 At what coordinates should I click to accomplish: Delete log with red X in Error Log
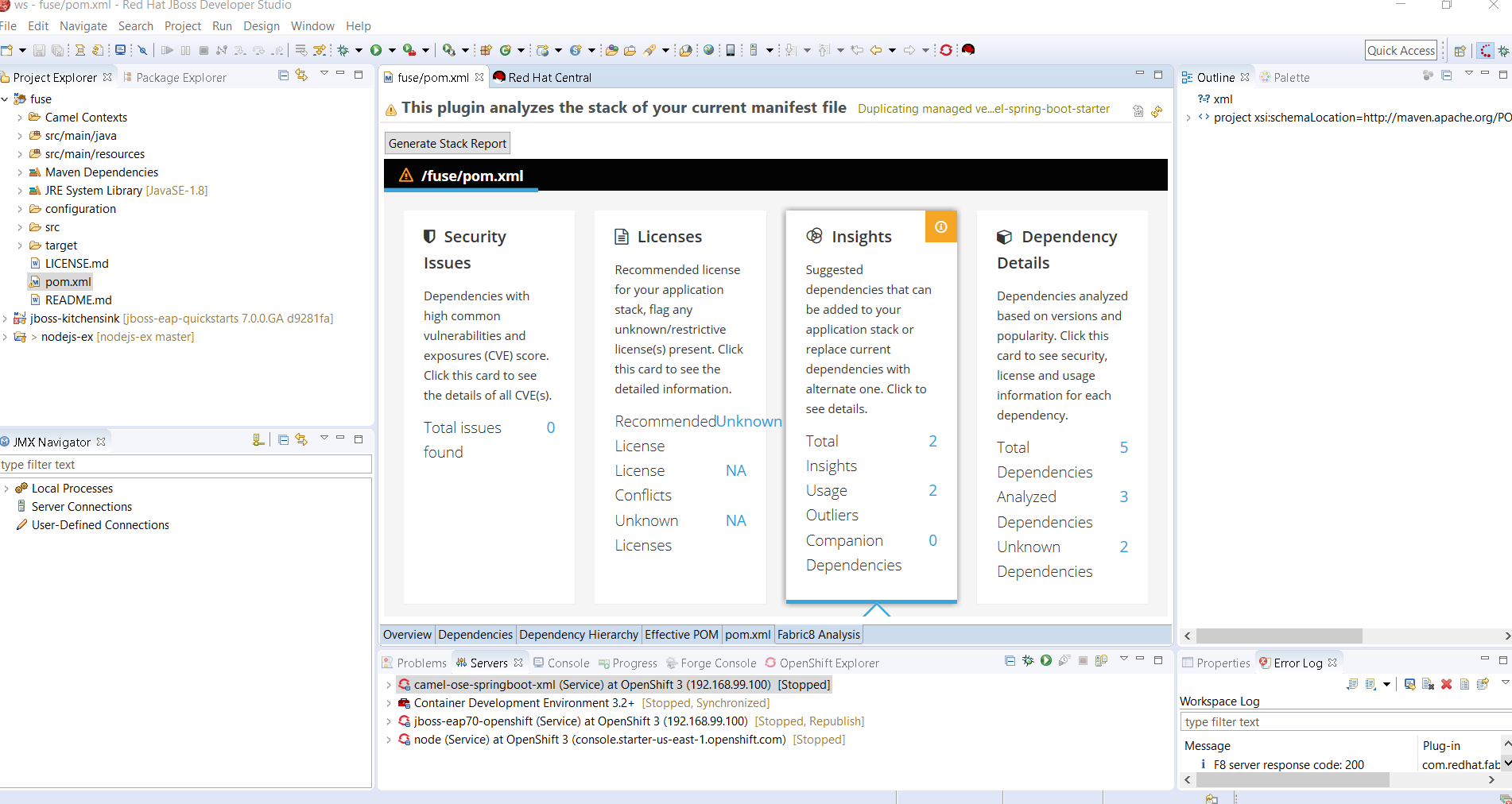[1446, 684]
